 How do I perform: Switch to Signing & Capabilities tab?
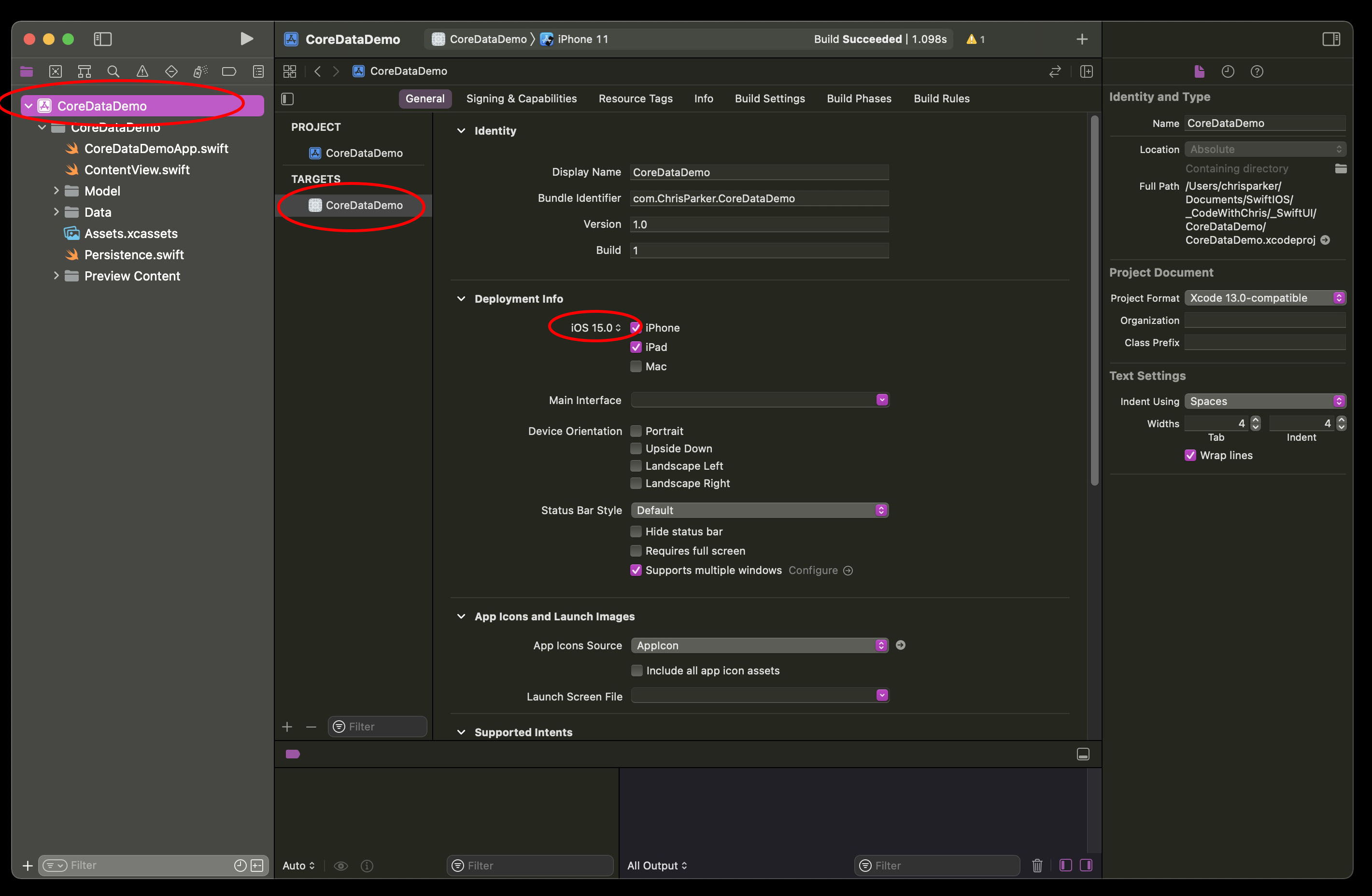click(521, 98)
